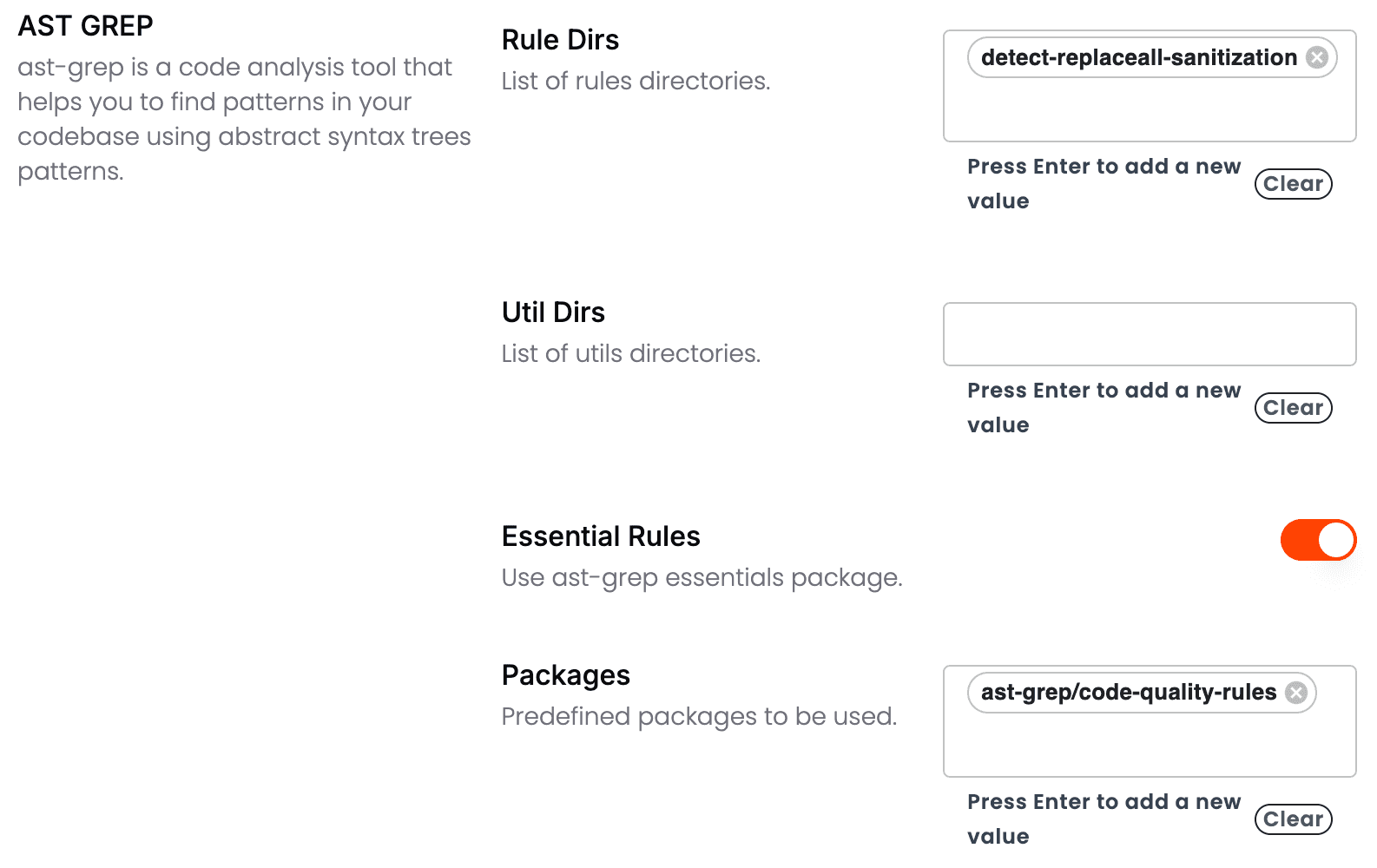
Task: Click 'Predefined packages to be used' description
Action: pyautogui.click(x=699, y=716)
